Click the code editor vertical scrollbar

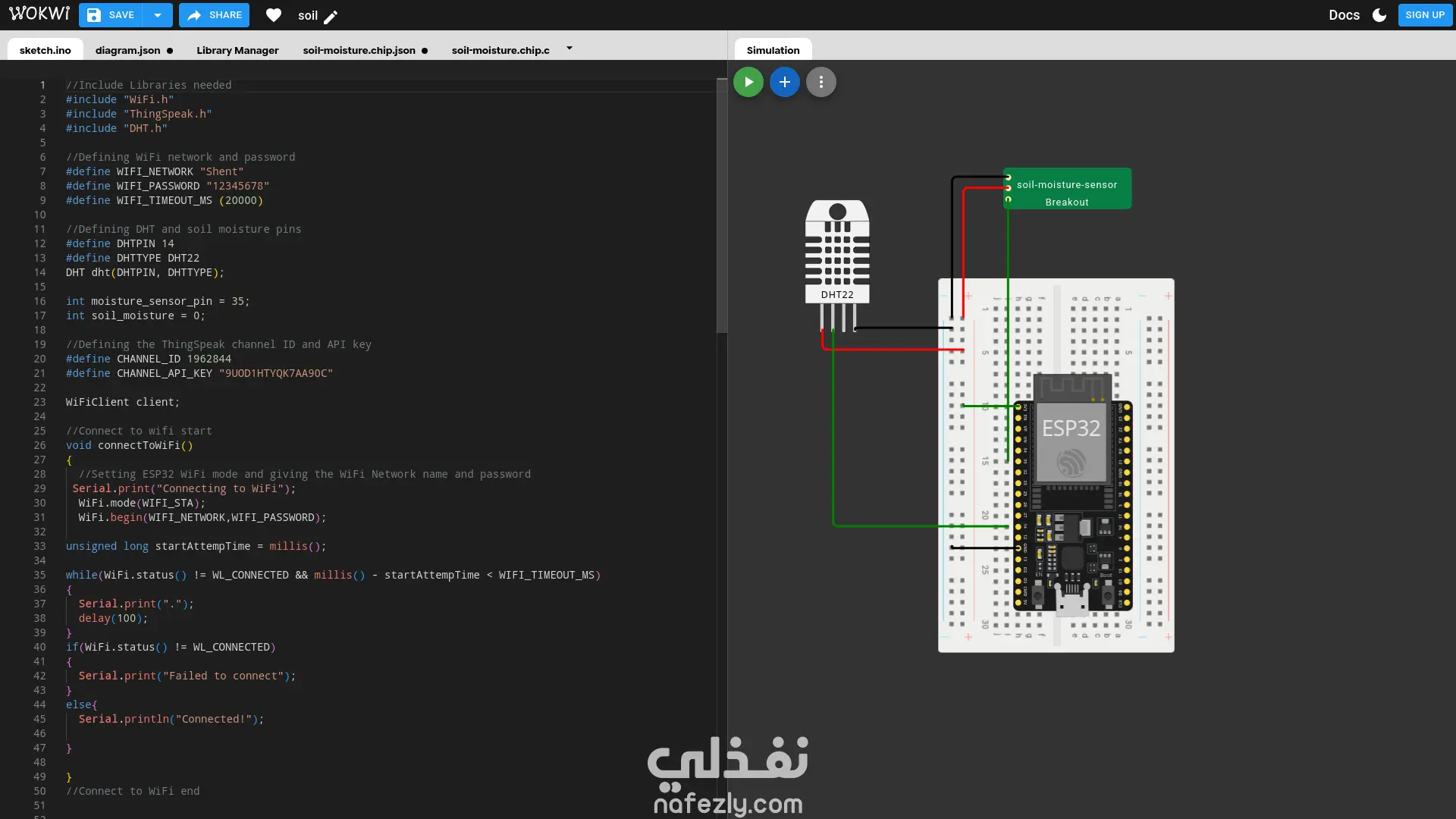click(722, 205)
